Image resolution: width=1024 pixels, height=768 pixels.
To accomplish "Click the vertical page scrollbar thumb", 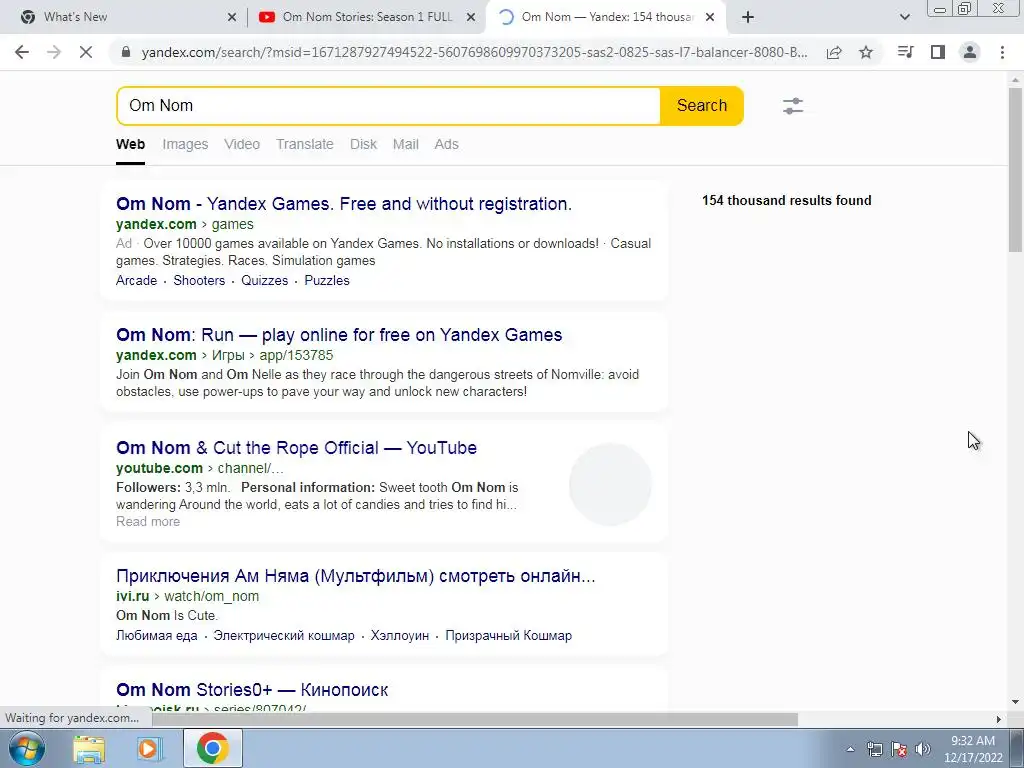I will [x=1015, y=168].
